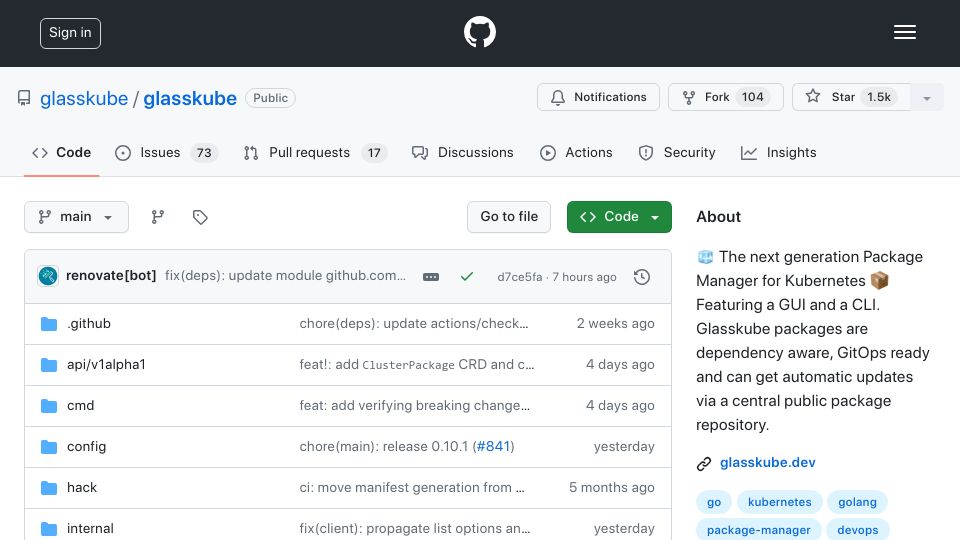Star the glasskube repository
This screenshot has height=540, width=960.
[x=851, y=97]
